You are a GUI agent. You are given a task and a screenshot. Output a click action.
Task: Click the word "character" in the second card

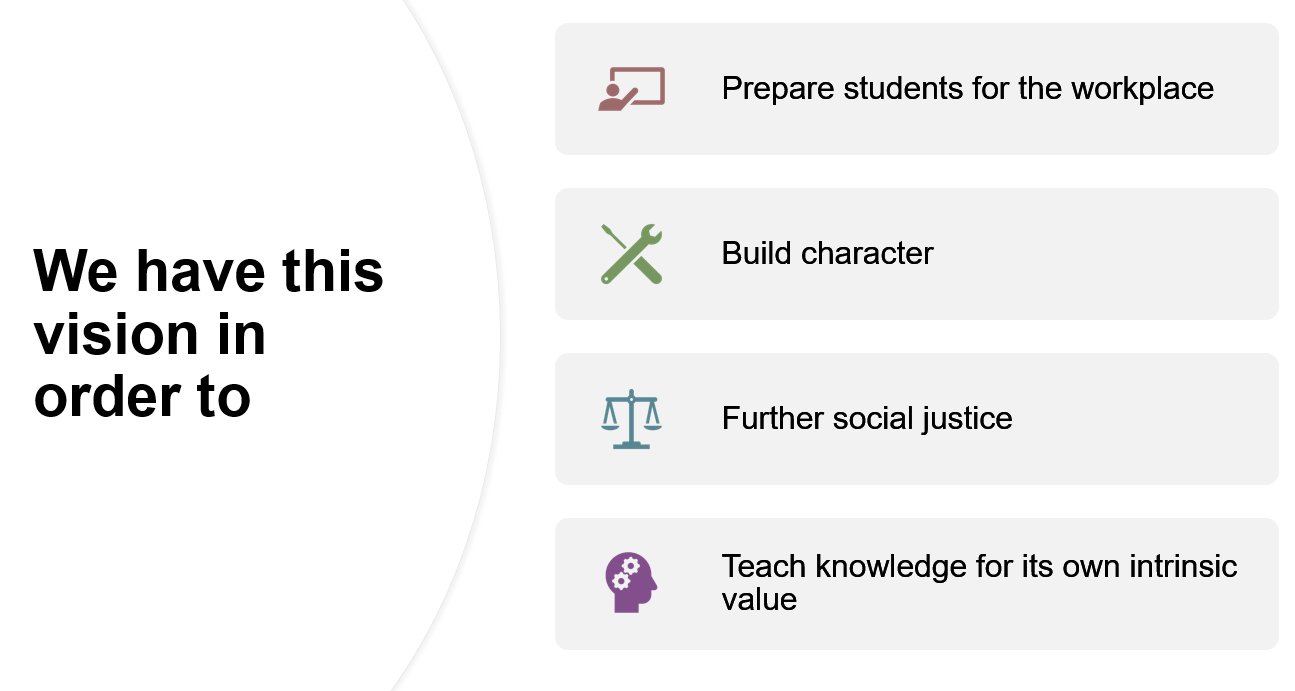(867, 253)
